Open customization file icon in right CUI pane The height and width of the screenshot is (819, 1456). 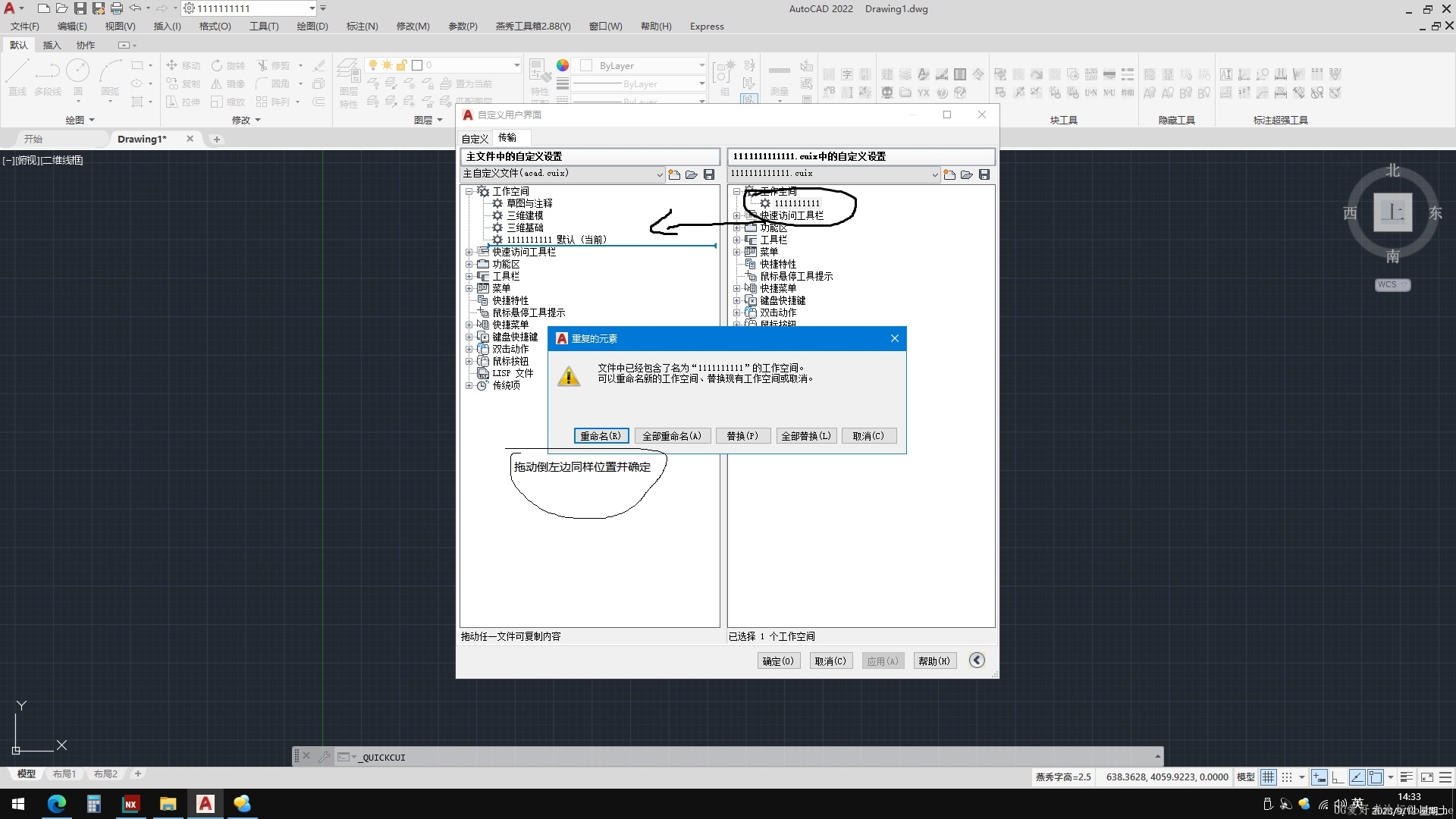[x=967, y=174]
